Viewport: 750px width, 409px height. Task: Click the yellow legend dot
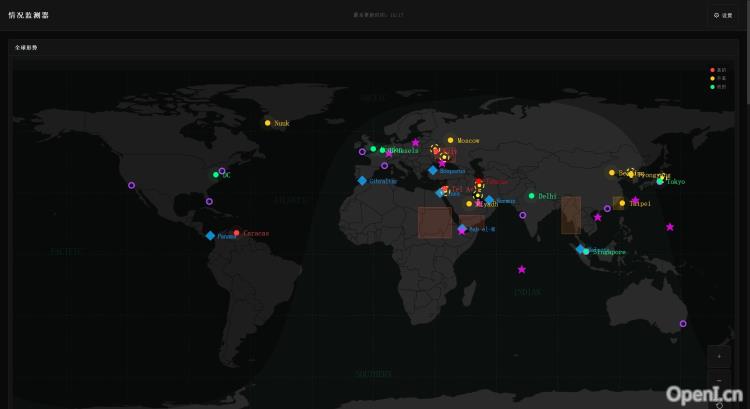tap(712, 78)
